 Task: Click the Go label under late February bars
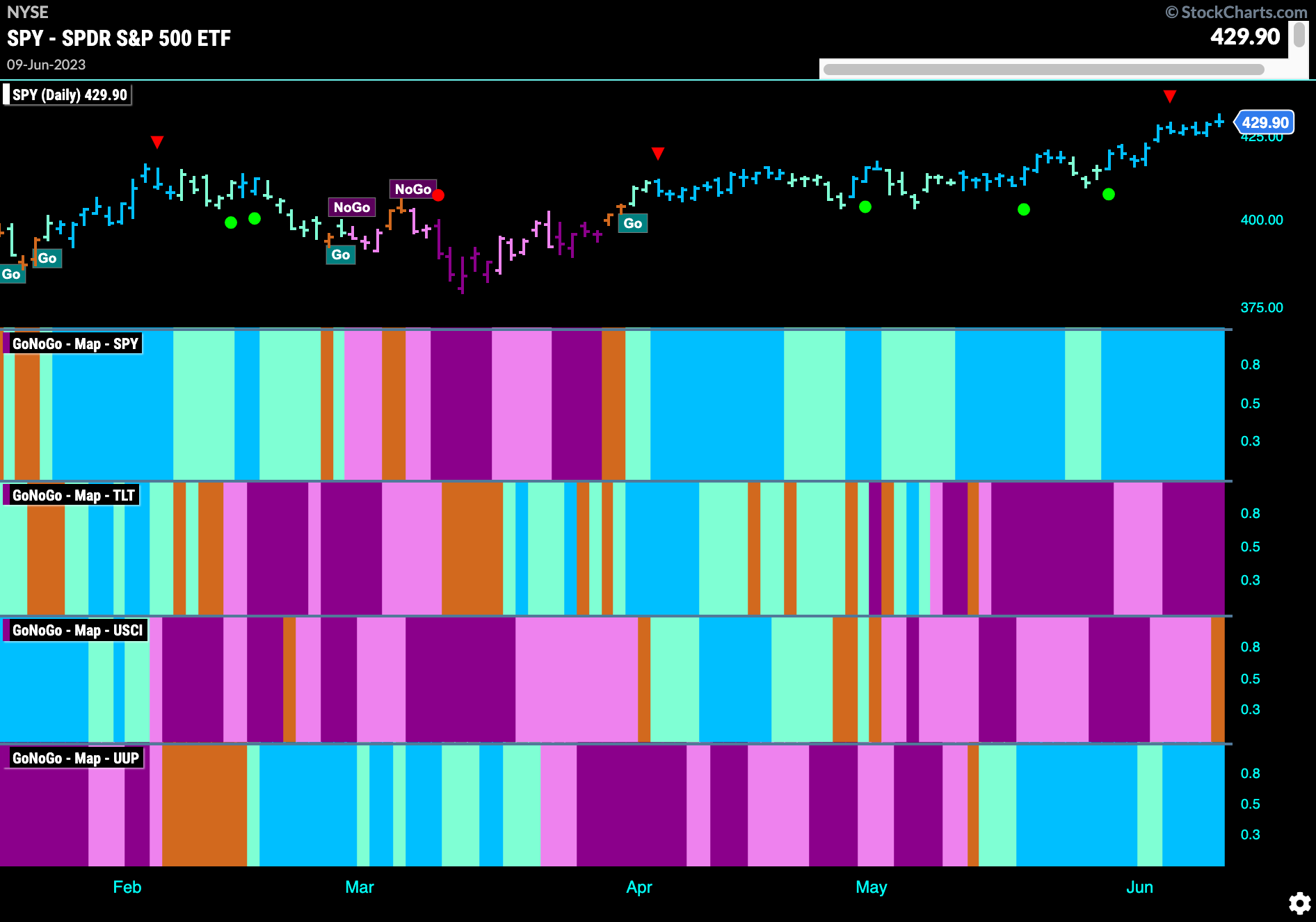click(x=341, y=254)
